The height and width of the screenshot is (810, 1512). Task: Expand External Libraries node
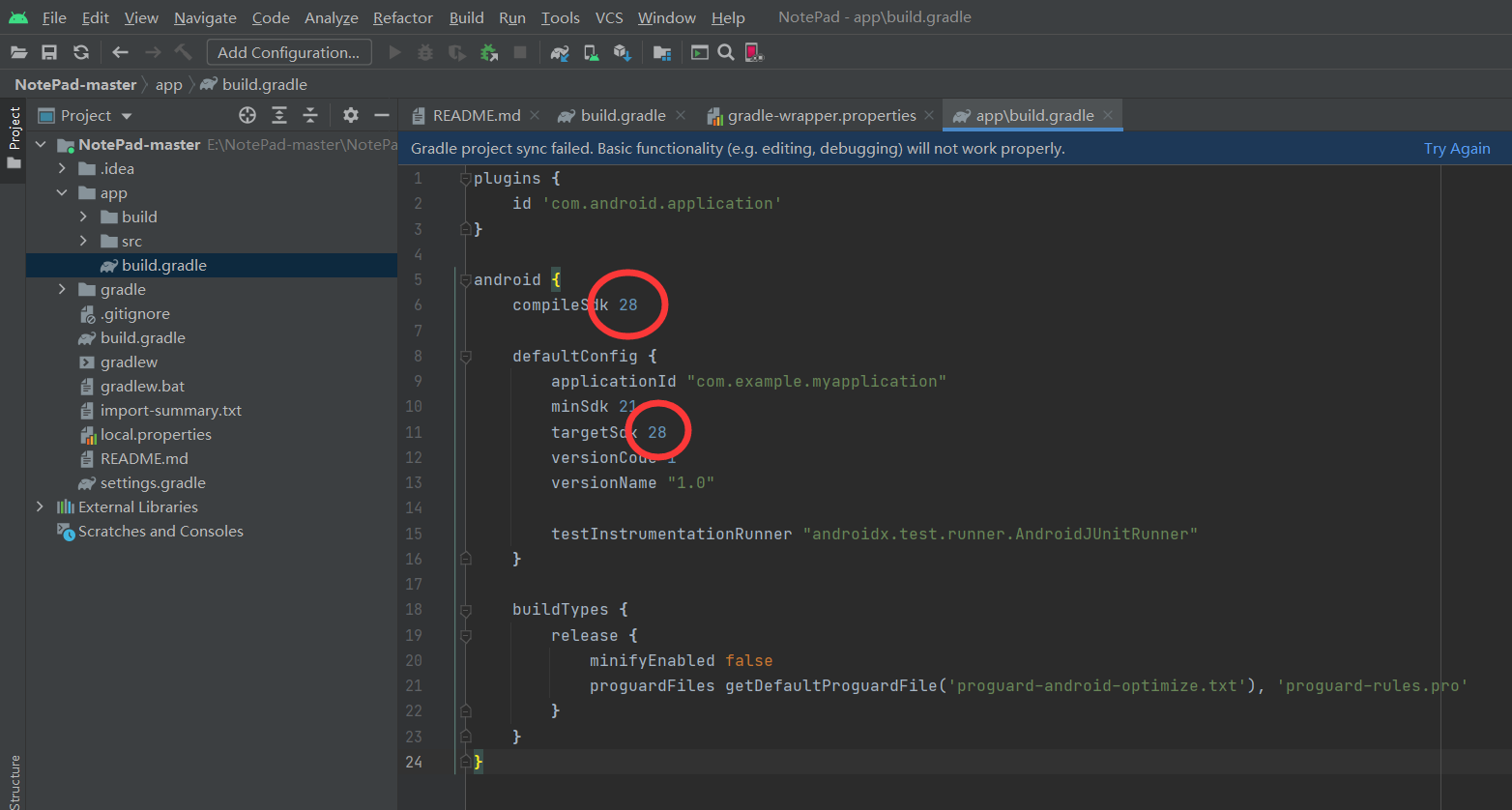pos(40,506)
